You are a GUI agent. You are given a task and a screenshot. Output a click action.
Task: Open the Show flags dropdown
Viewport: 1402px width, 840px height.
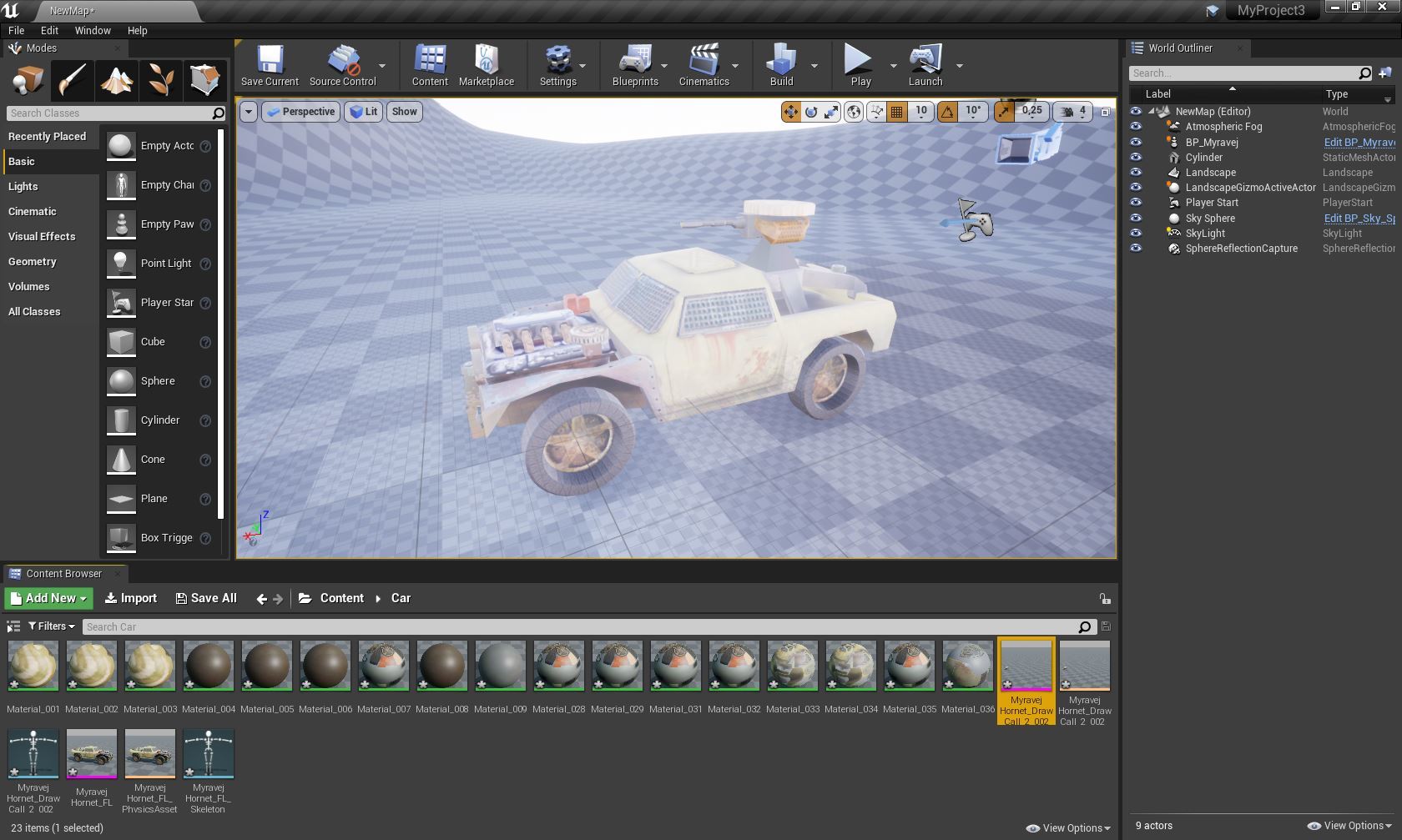pos(405,112)
